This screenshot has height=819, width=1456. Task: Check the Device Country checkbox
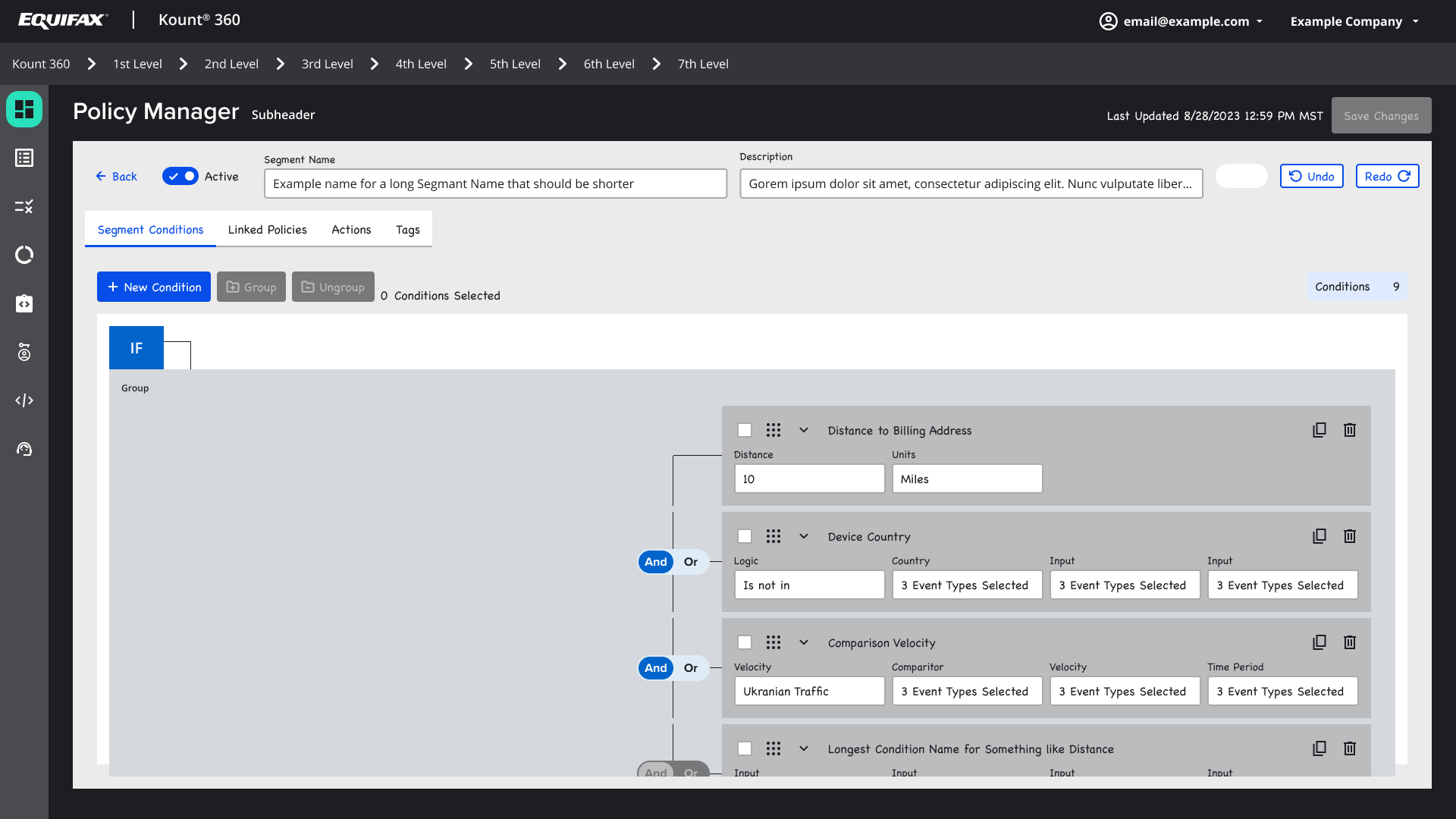pos(745,536)
